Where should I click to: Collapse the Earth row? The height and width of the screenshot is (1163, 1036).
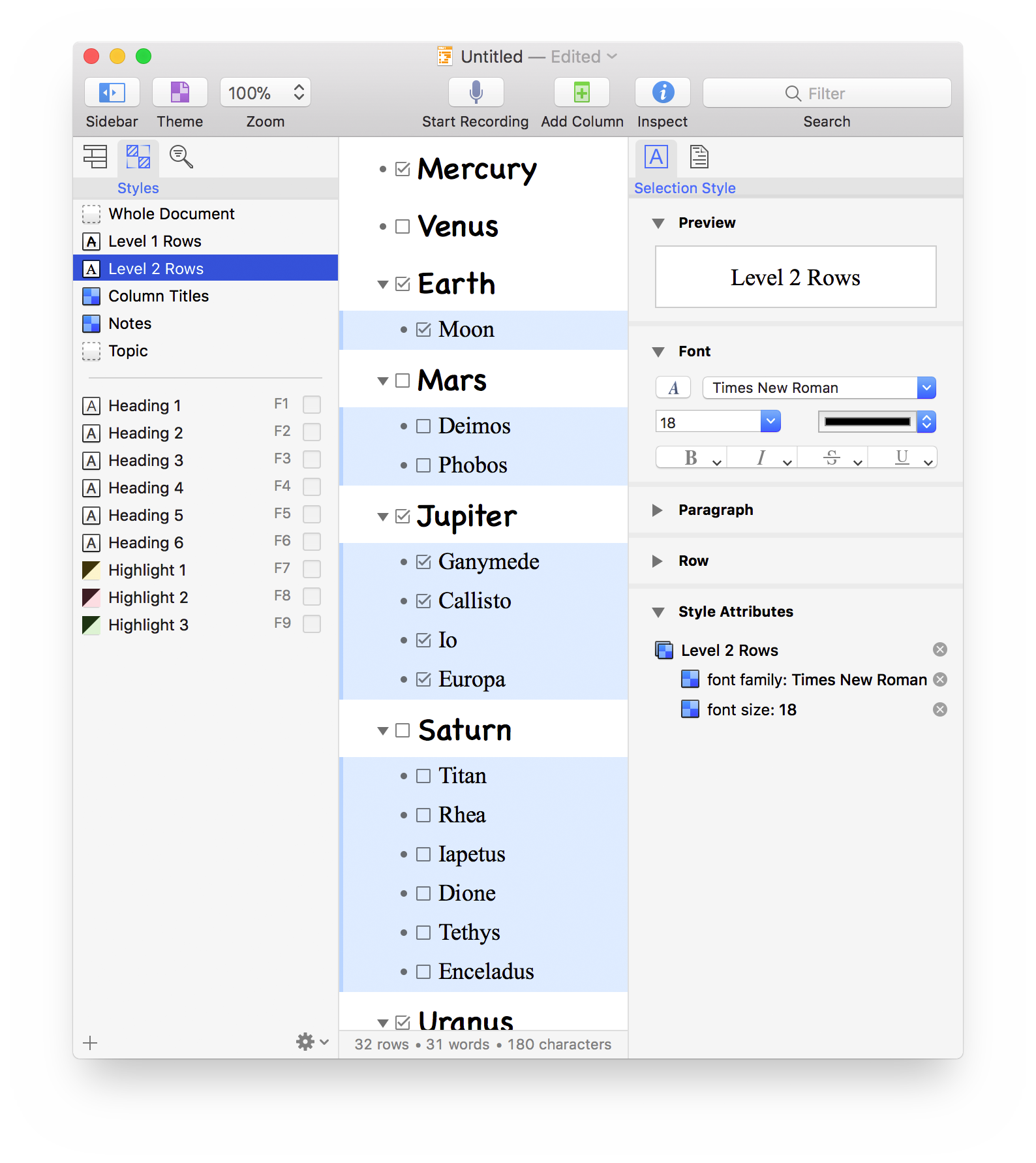point(383,285)
